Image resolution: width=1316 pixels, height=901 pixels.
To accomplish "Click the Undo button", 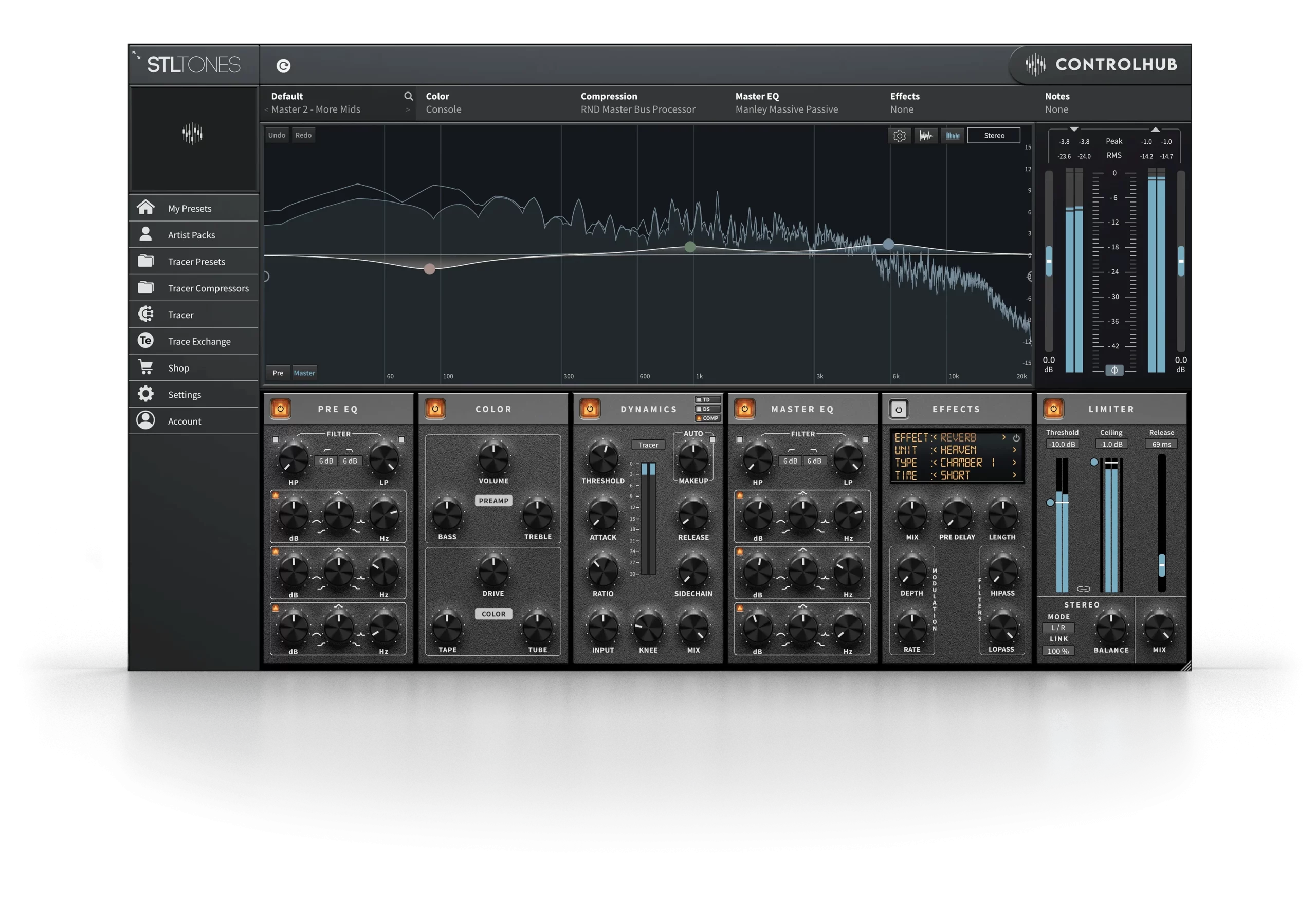I will [277, 135].
